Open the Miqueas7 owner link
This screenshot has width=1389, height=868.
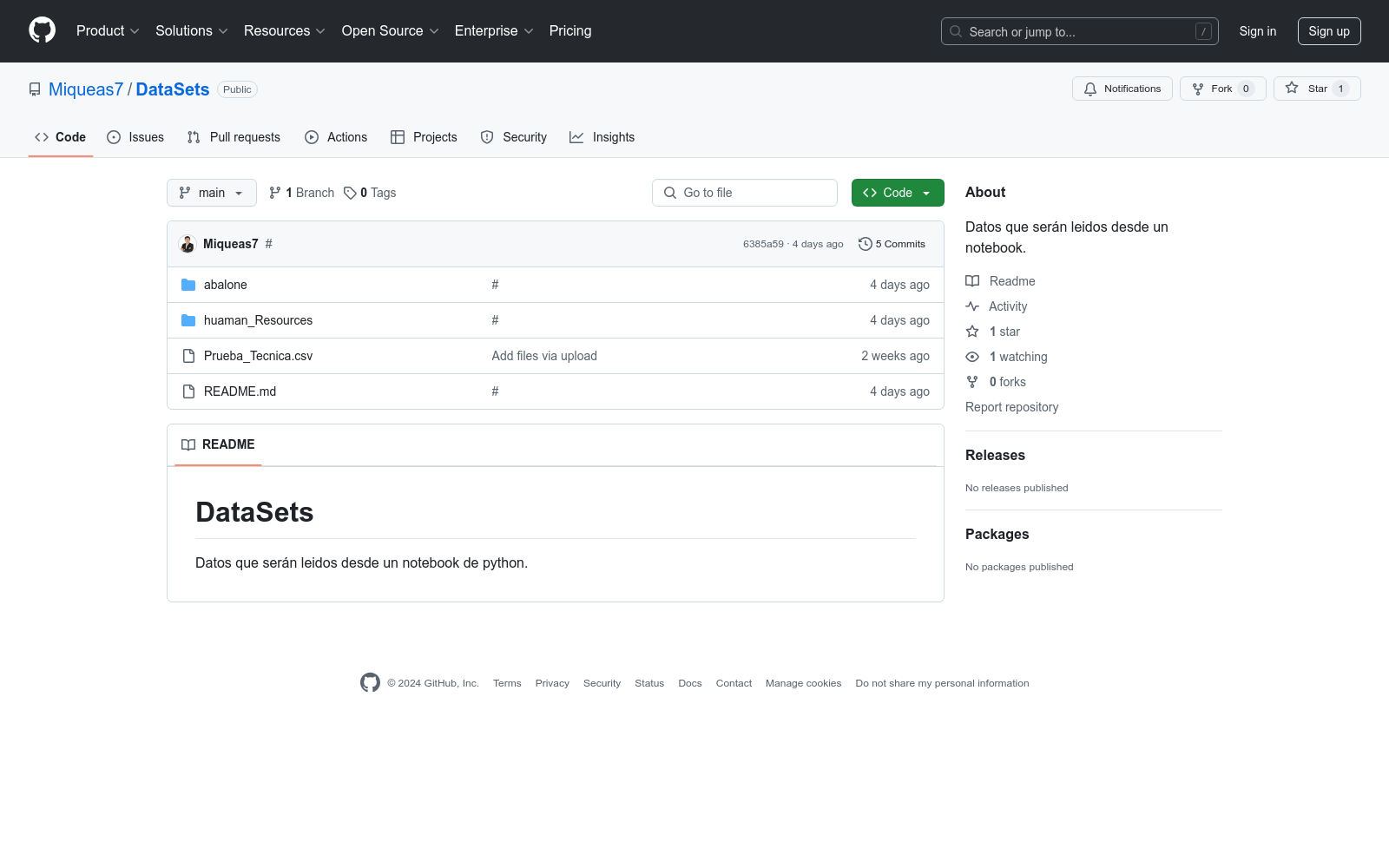point(86,89)
